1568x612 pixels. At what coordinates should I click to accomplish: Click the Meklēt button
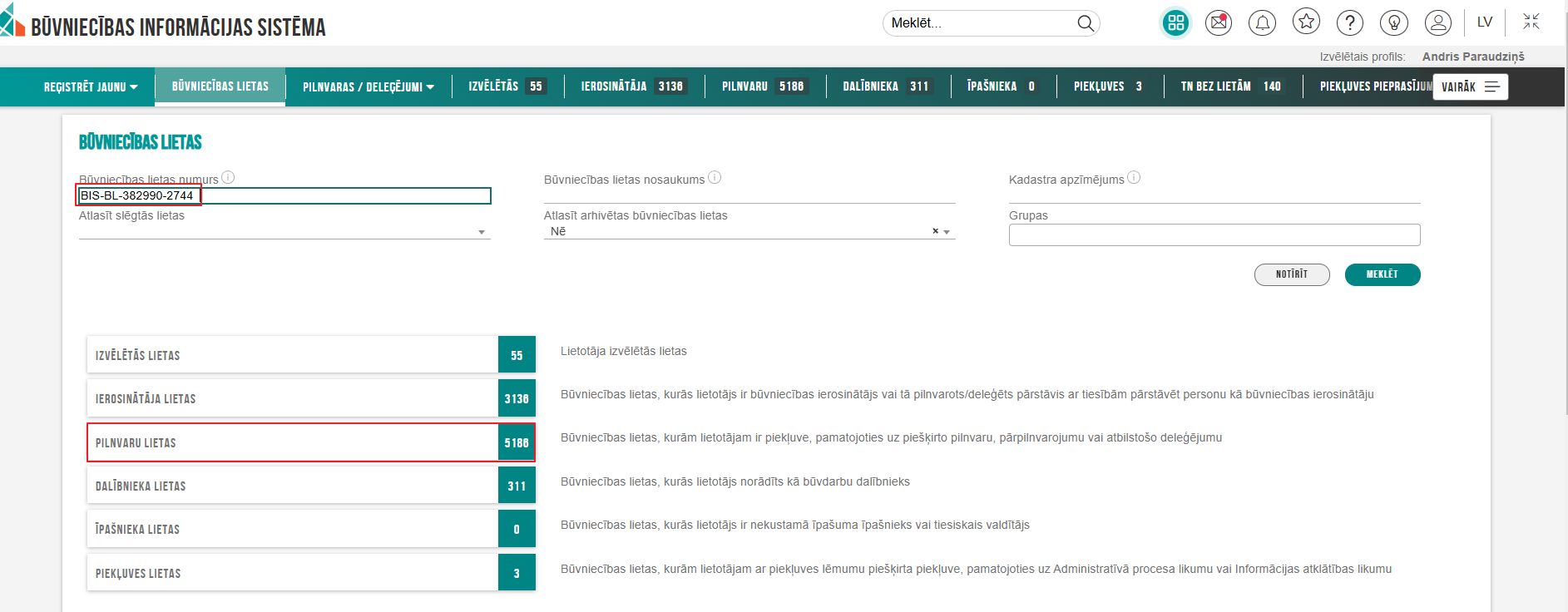point(1383,274)
